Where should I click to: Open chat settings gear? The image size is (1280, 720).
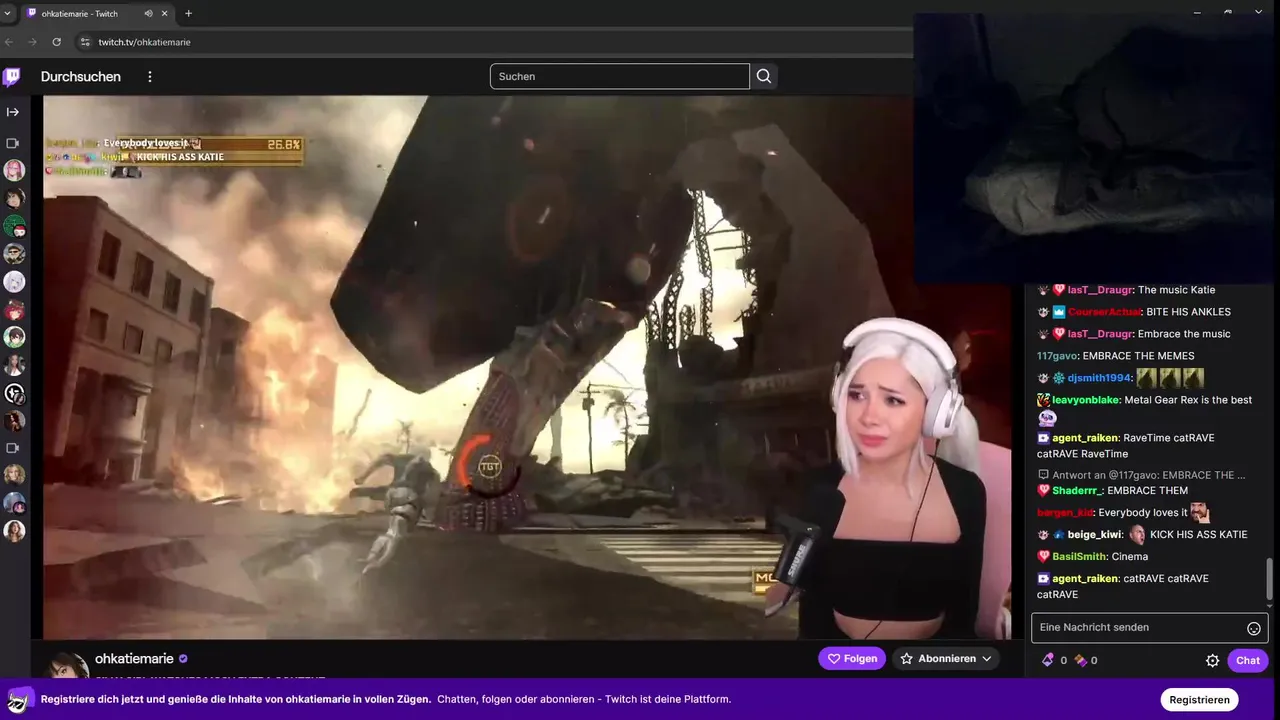[1212, 660]
